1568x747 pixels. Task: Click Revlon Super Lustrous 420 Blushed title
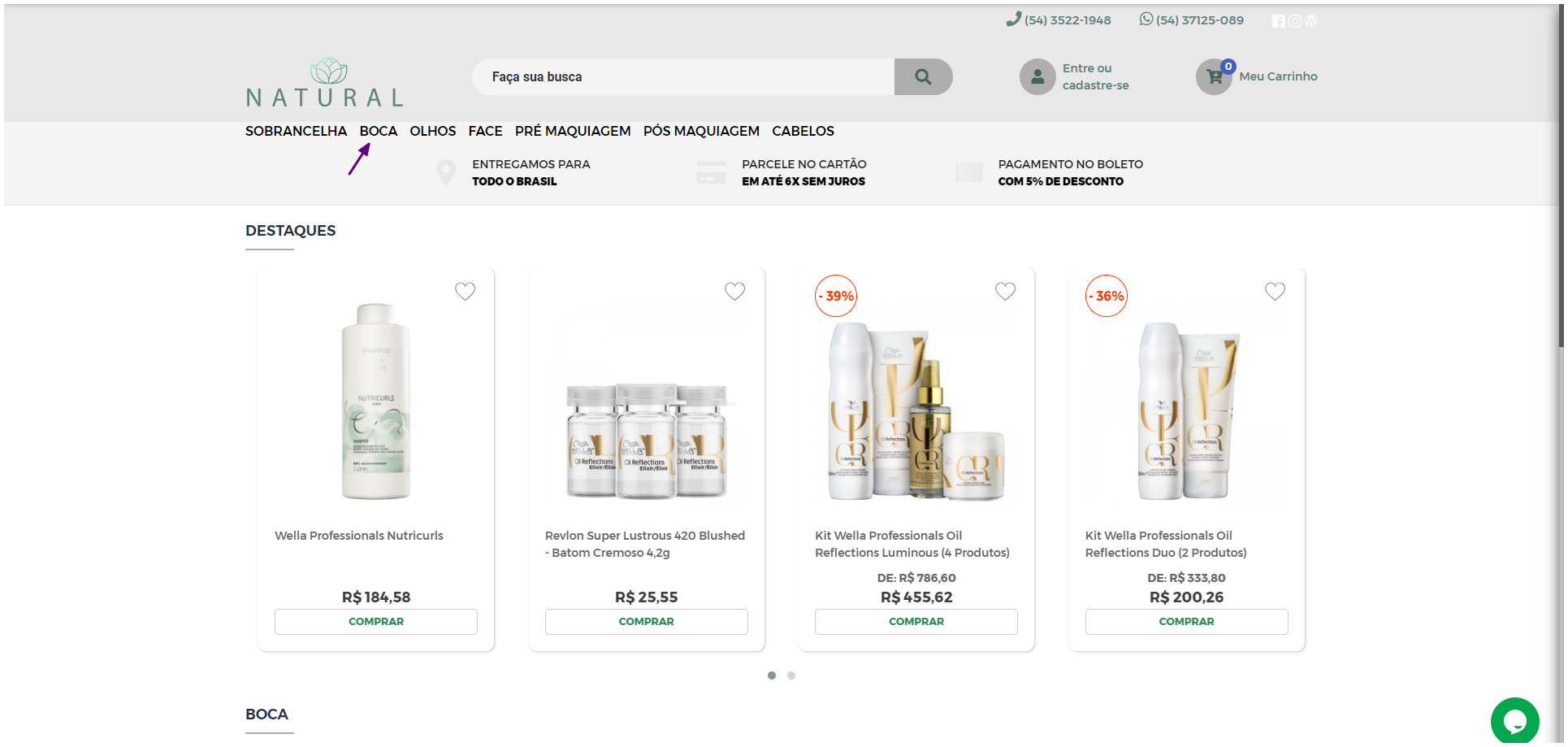pyautogui.click(x=645, y=544)
